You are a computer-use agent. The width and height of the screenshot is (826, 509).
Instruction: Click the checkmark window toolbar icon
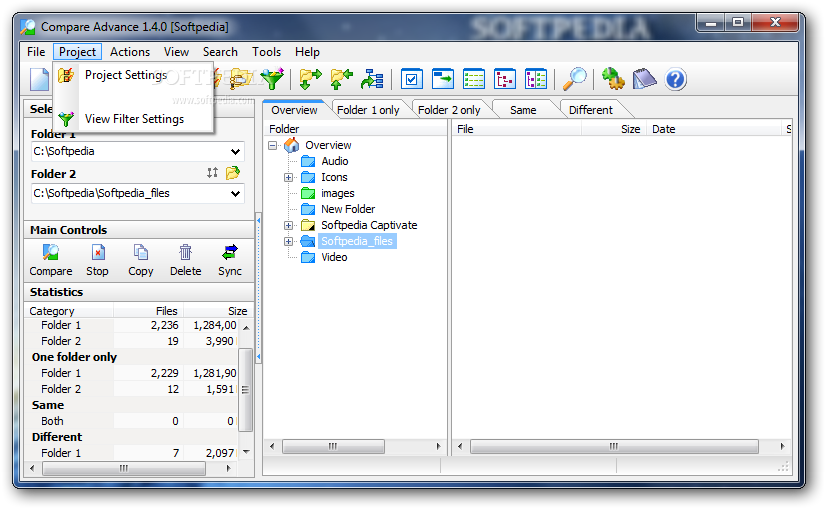point(411,80)
